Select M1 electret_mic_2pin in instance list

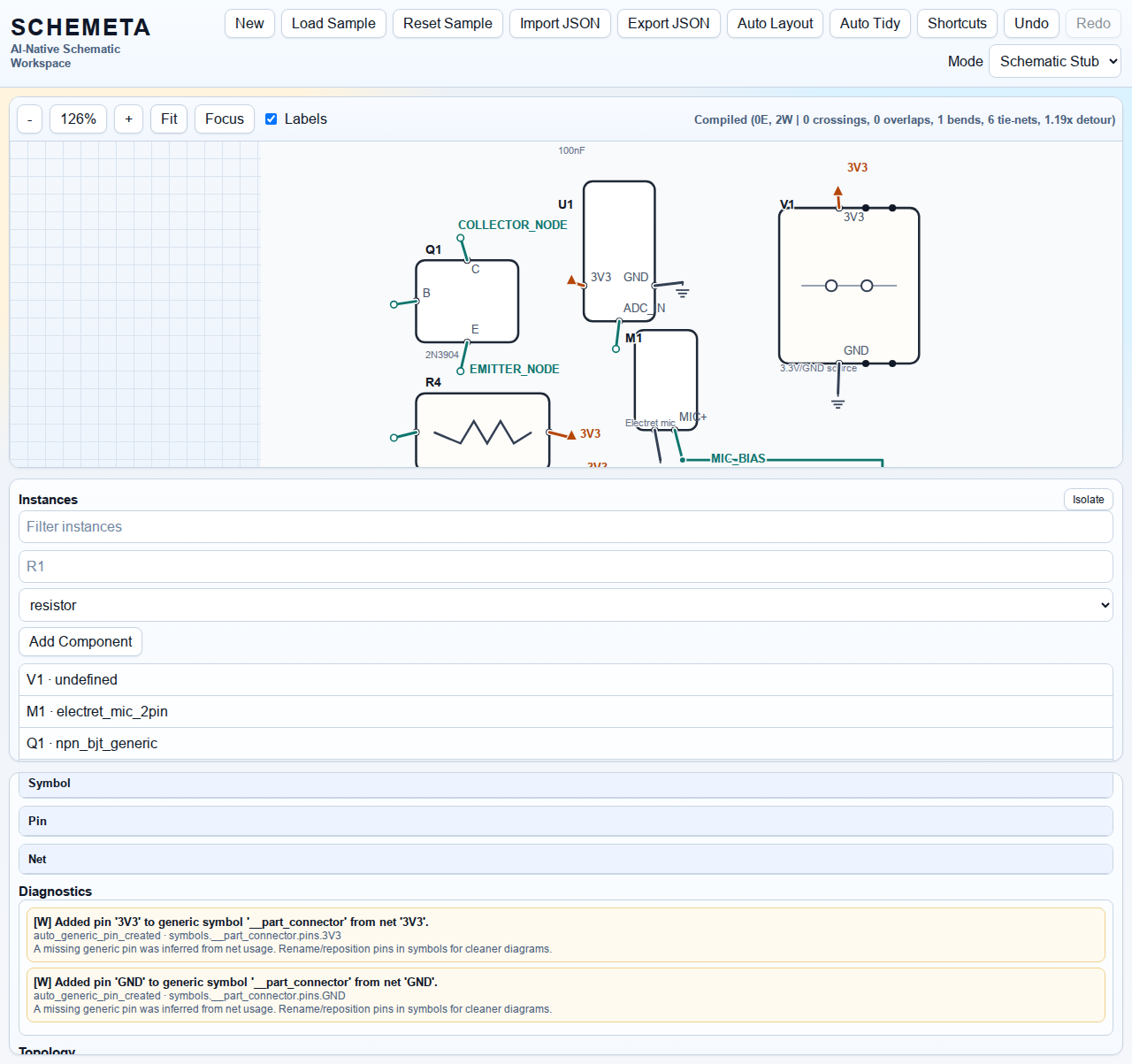coord(565,712)
